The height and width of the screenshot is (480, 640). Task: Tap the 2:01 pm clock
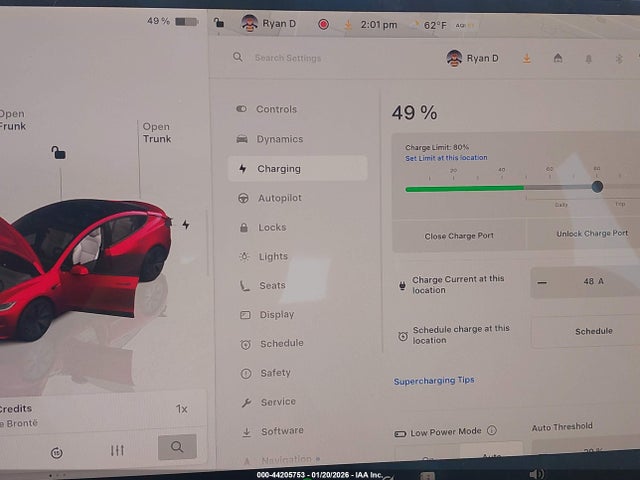click(379, 25)
